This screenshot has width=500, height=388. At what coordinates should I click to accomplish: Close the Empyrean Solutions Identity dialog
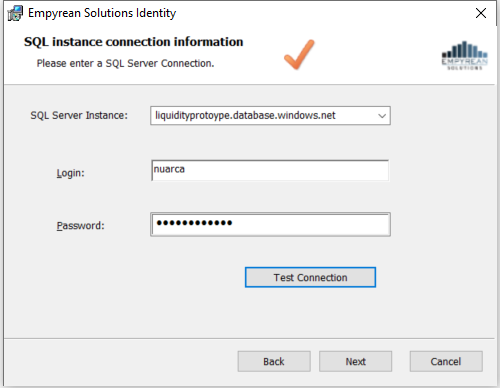click(481, 13)
